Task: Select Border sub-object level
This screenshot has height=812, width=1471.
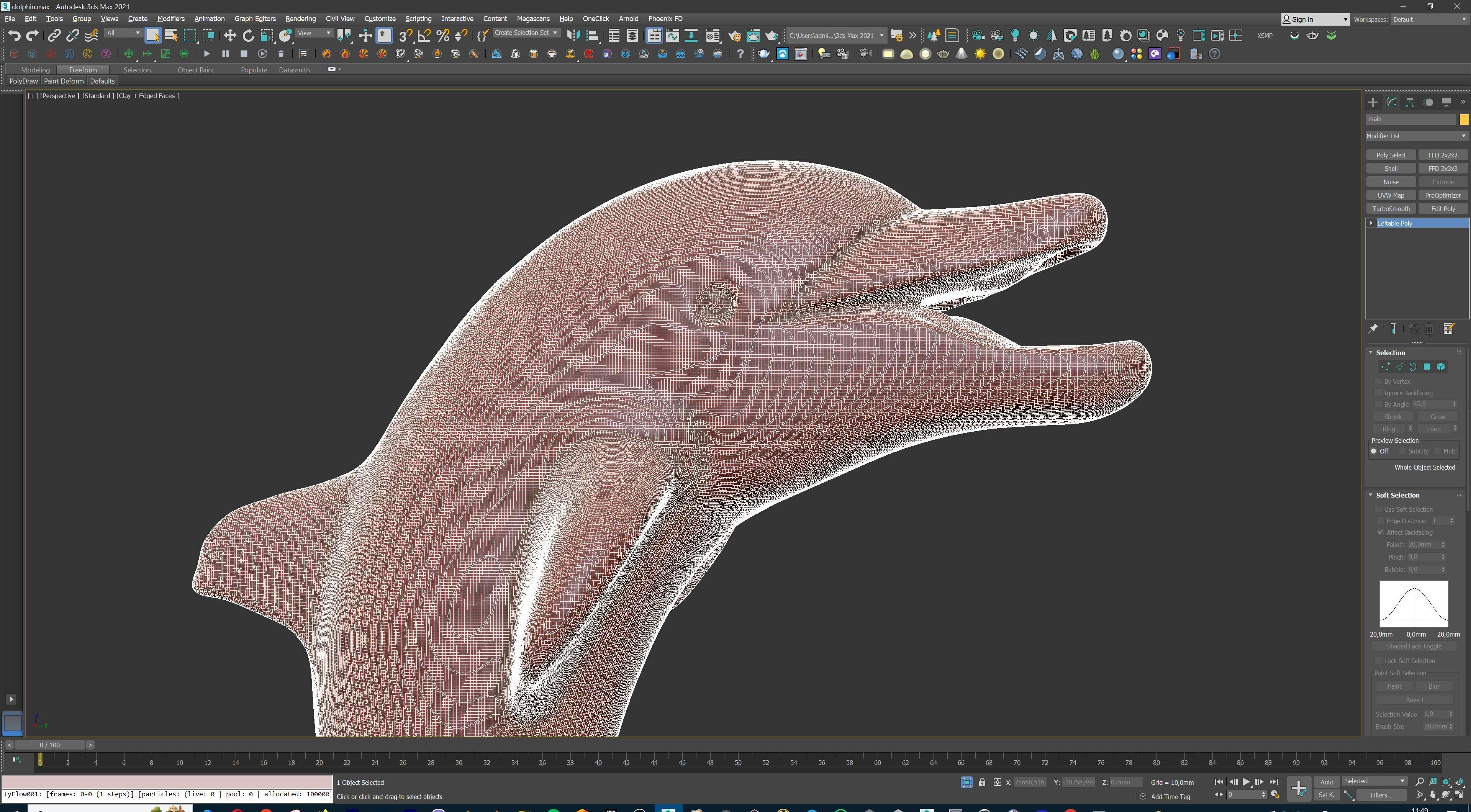Action: (1413, 367)
